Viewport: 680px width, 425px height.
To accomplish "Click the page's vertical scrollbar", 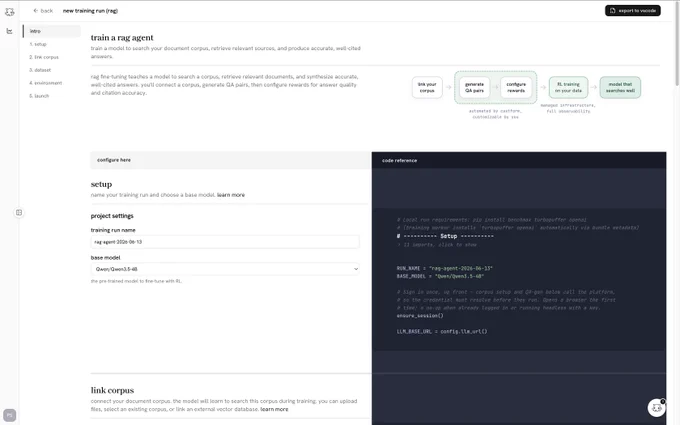I will (677, 43).
